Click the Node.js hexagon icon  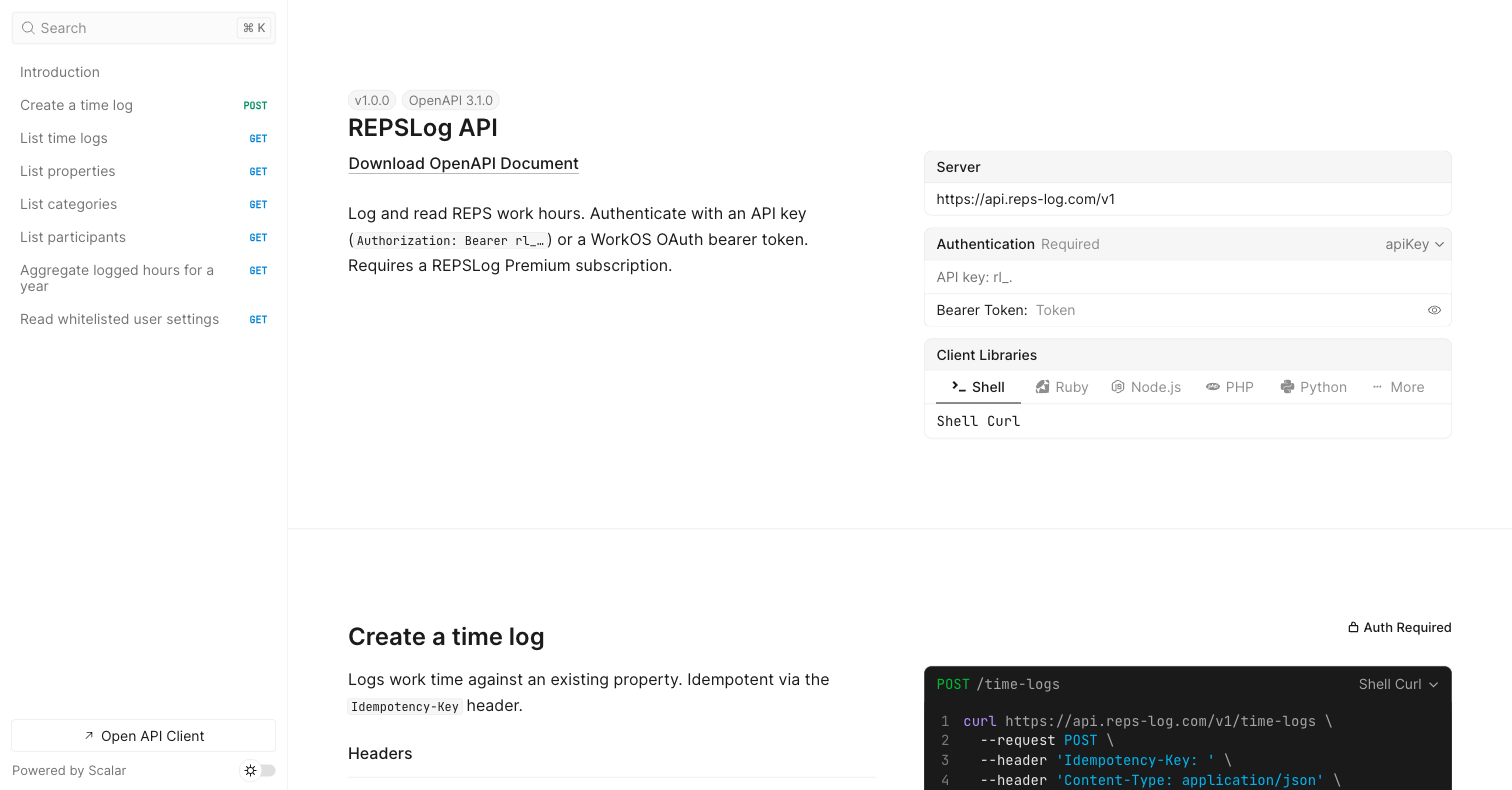tap(1118, 387)
